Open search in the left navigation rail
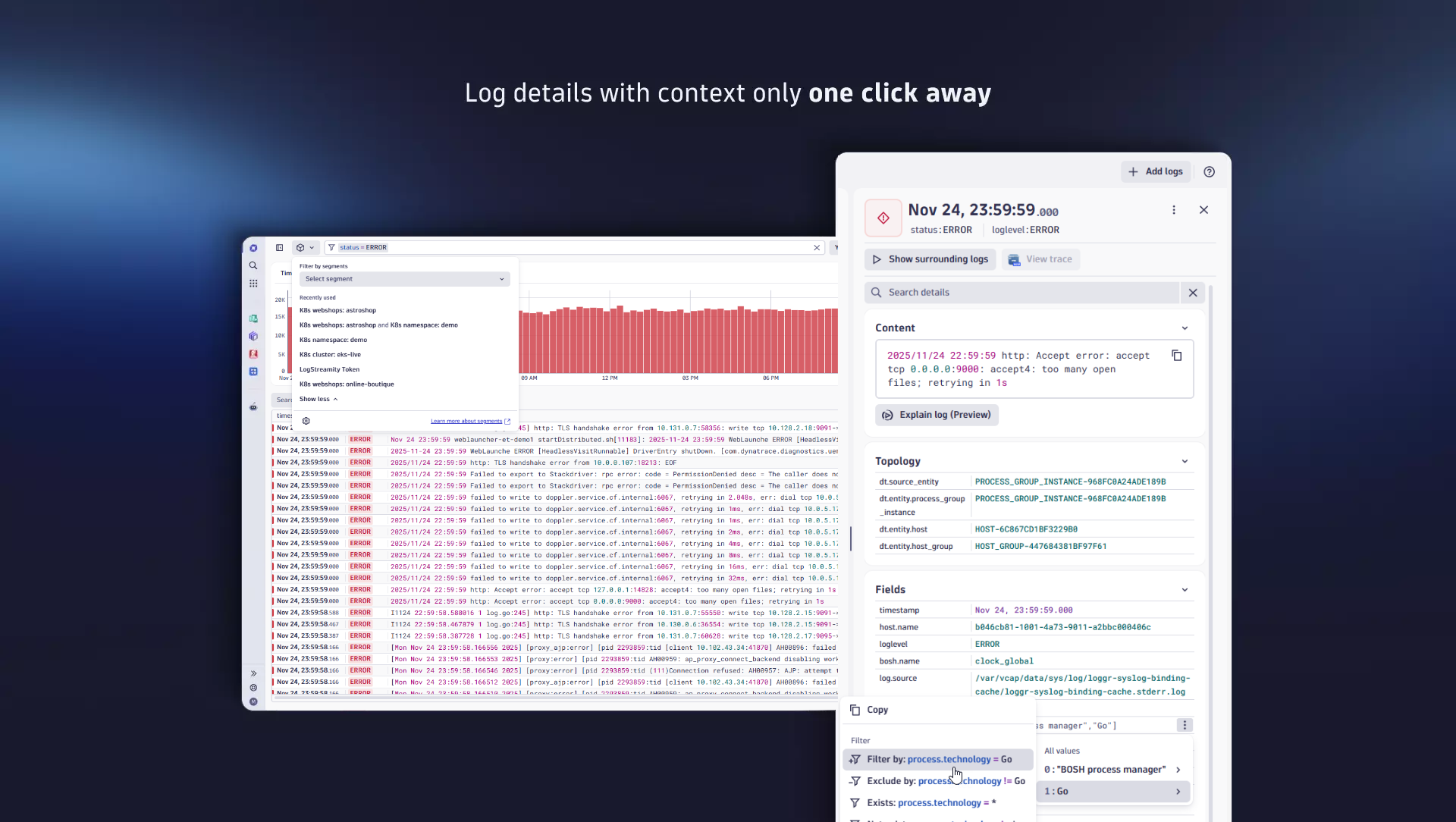The width and height of the screenshot is (1456, 822). [x=253, y=265]
